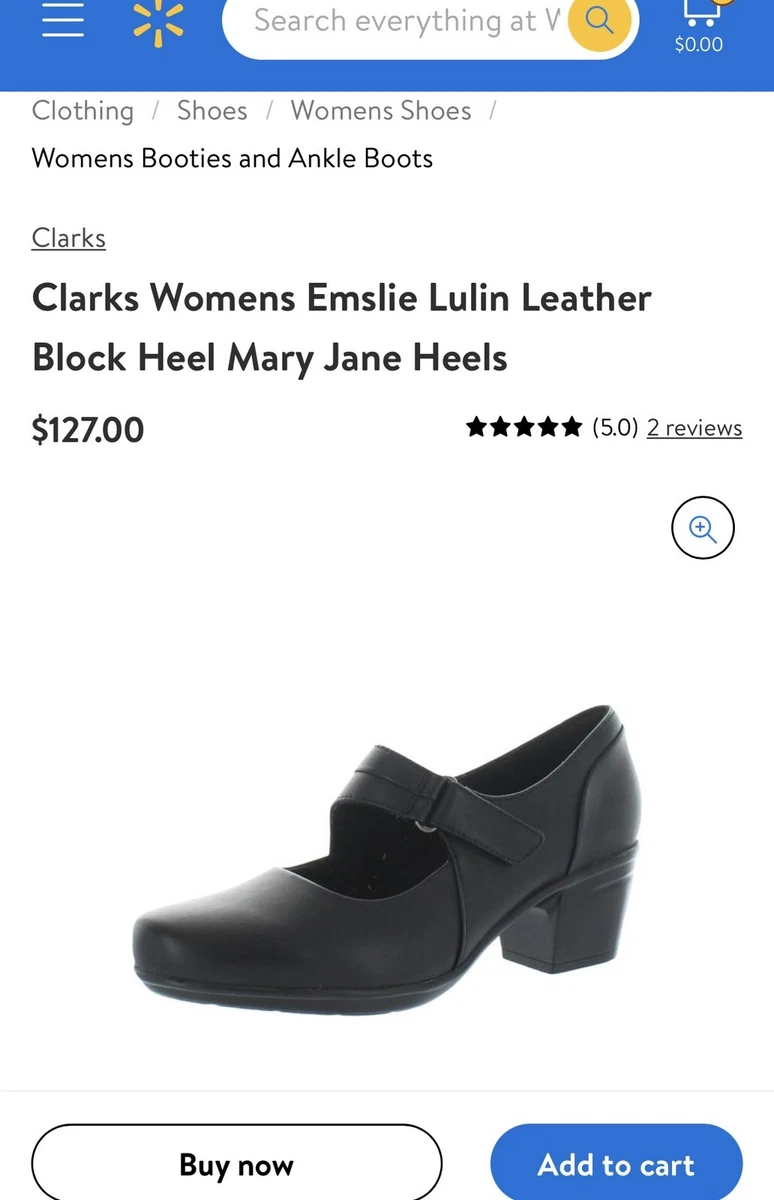Click the (5.0) rating score
Screen dimensions: 774x1200
(x=615, y=428)
